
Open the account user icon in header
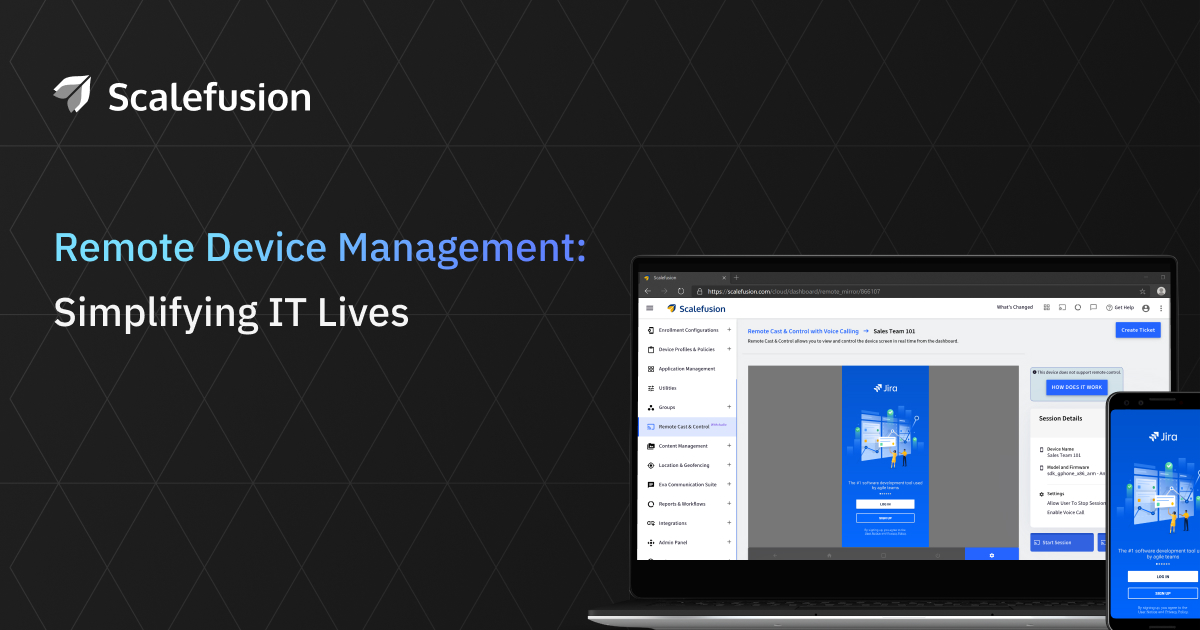pyautogui.click(x=1146, y=308)
